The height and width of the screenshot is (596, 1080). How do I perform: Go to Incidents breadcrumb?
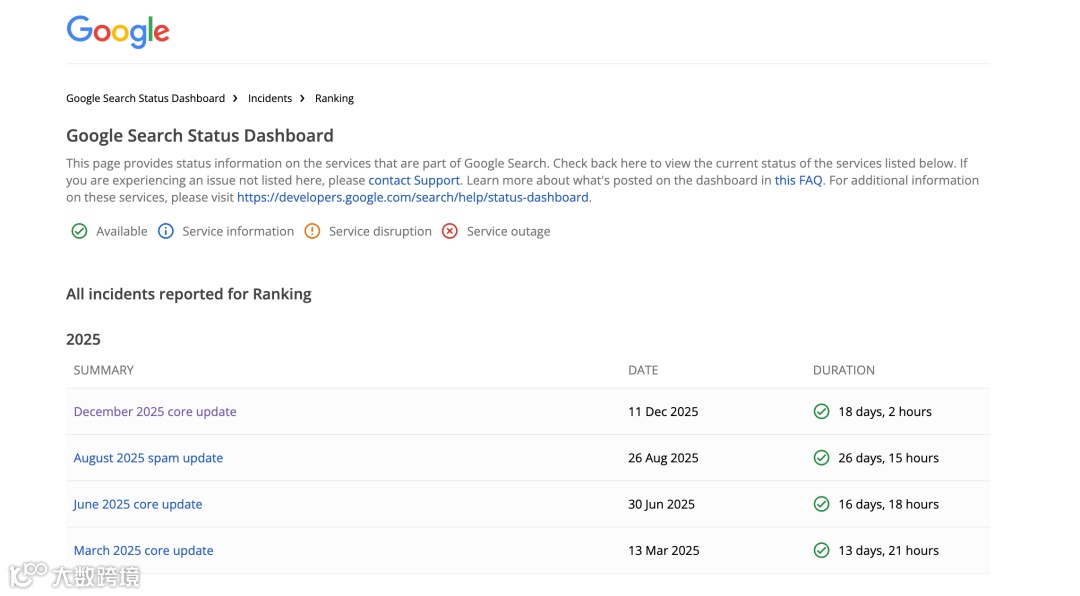tap(270, 98)
